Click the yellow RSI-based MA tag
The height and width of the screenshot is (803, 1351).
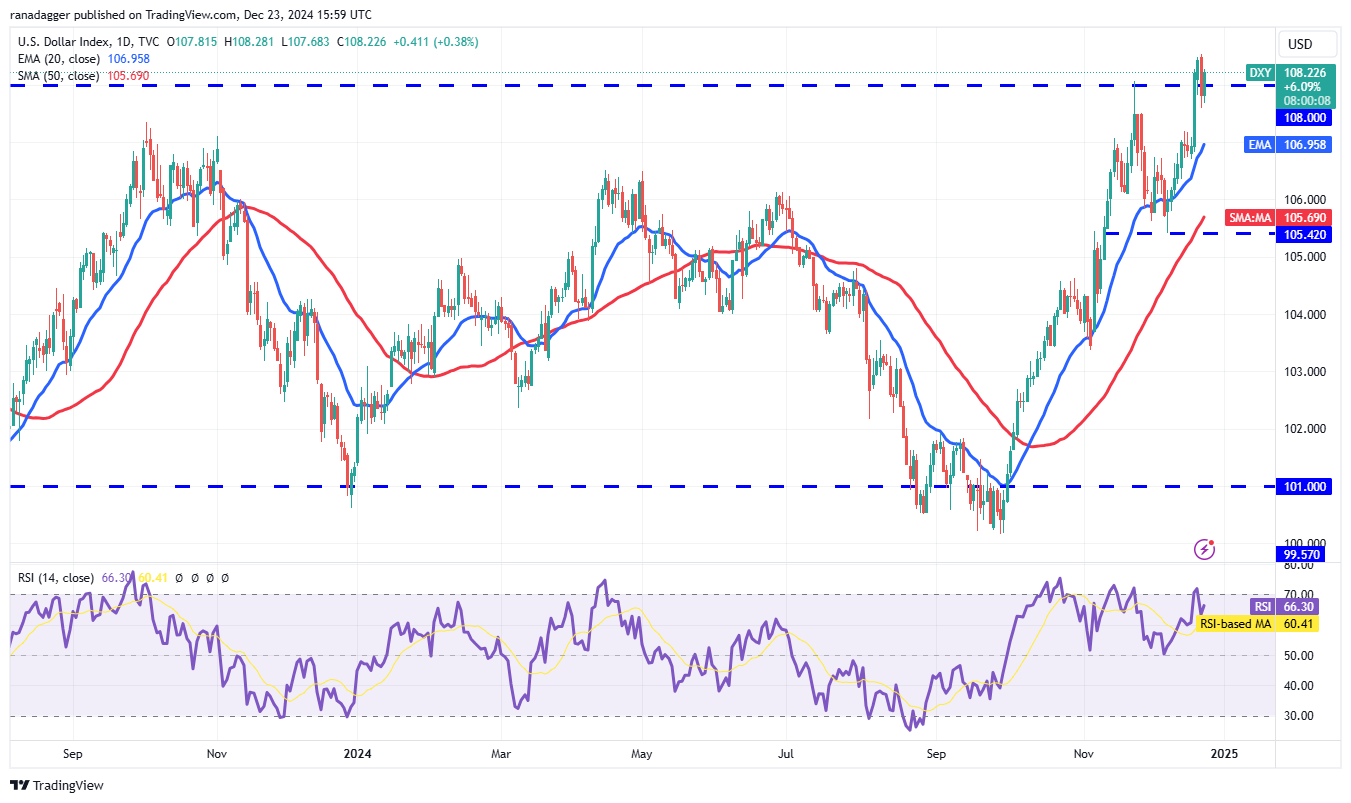pyautogui.click(x=1236, y=624)
